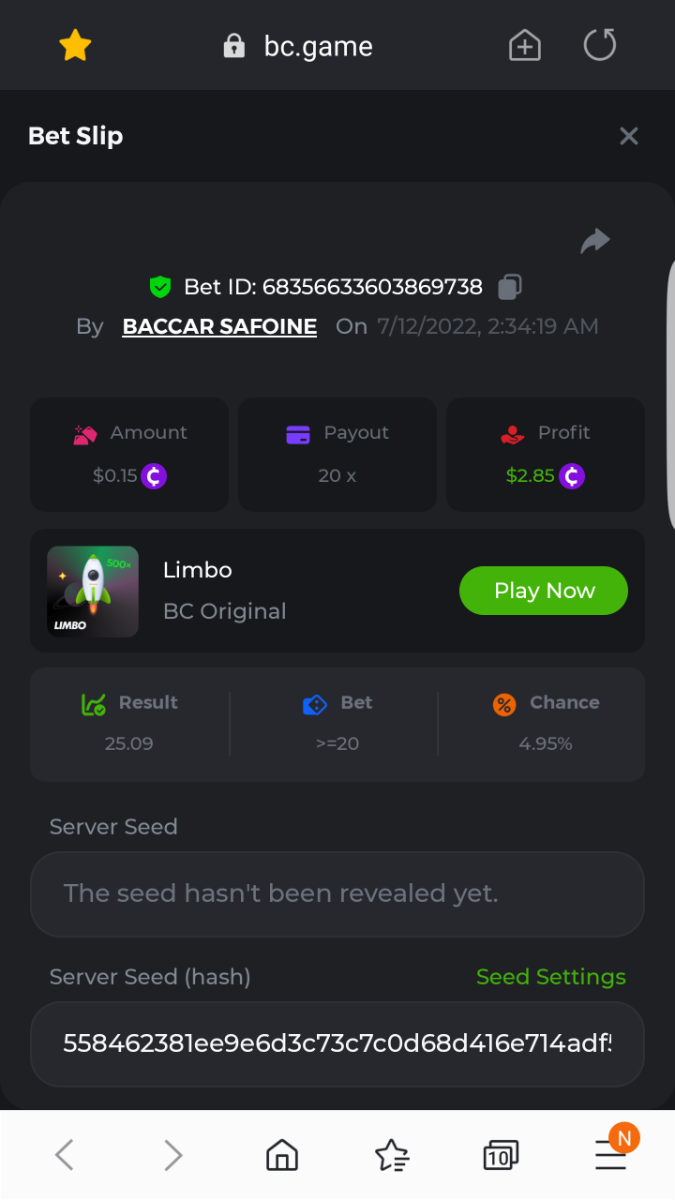Click the Limbo game thumbnail
Viewport: 675px width, 1200px height.
coord(93,591)
